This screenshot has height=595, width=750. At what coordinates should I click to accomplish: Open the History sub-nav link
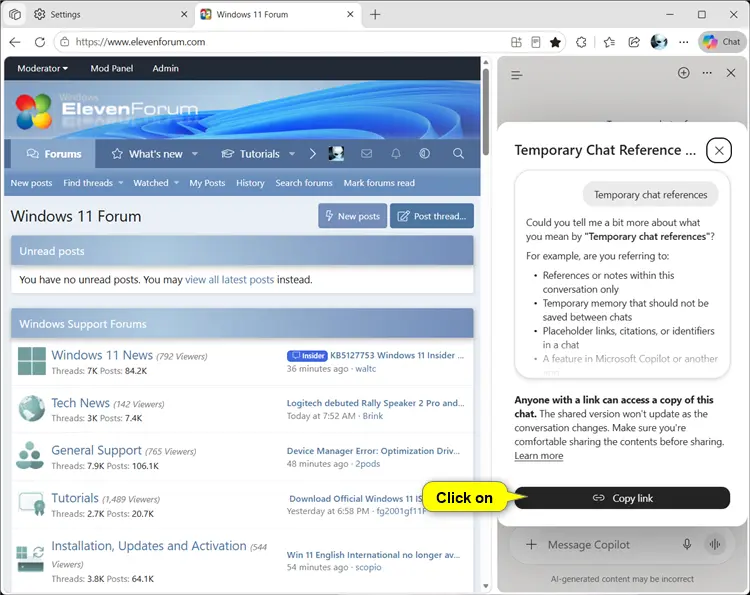250,183
